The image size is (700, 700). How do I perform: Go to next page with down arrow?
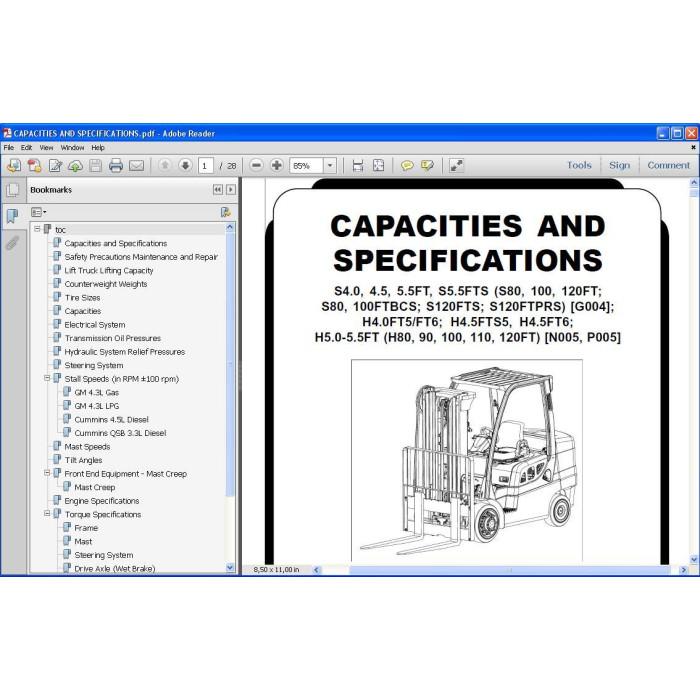185,166
